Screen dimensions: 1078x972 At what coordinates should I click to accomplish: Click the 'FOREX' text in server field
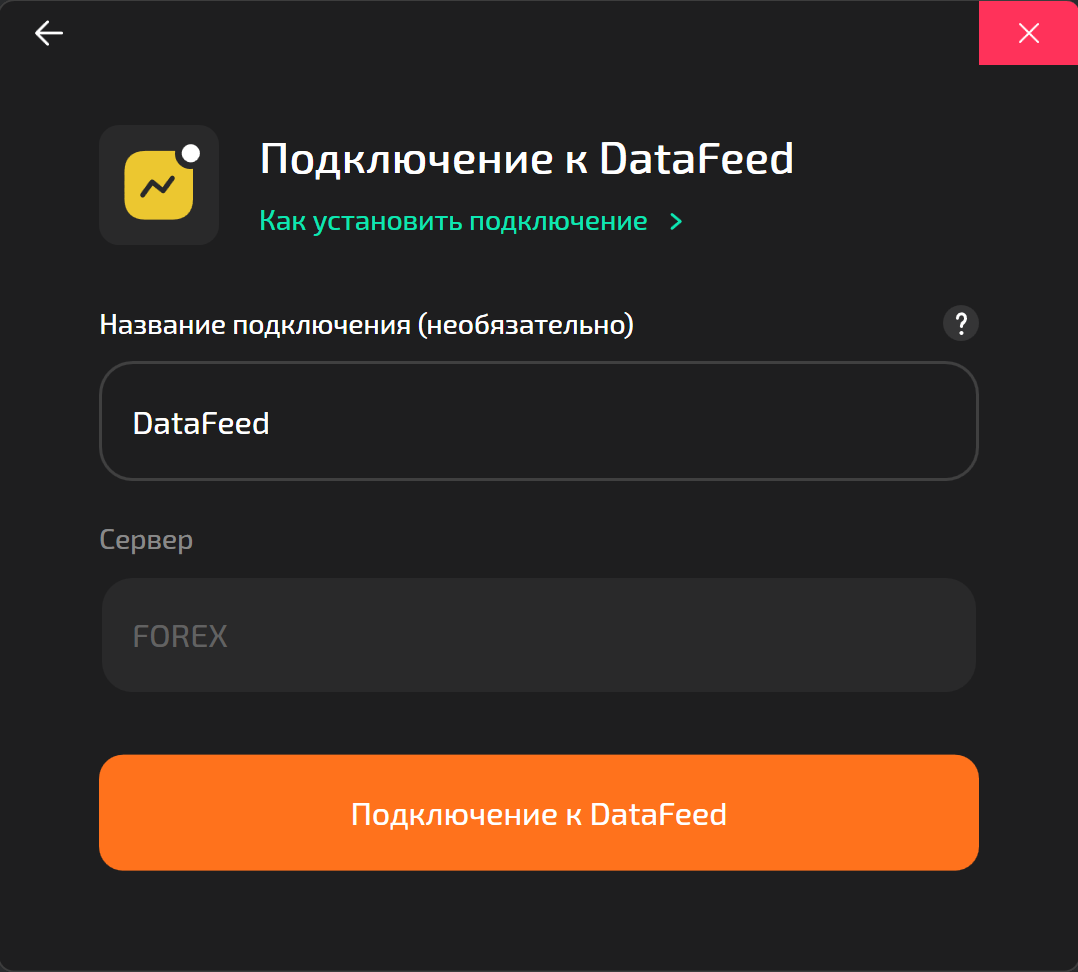click(180, 636)
